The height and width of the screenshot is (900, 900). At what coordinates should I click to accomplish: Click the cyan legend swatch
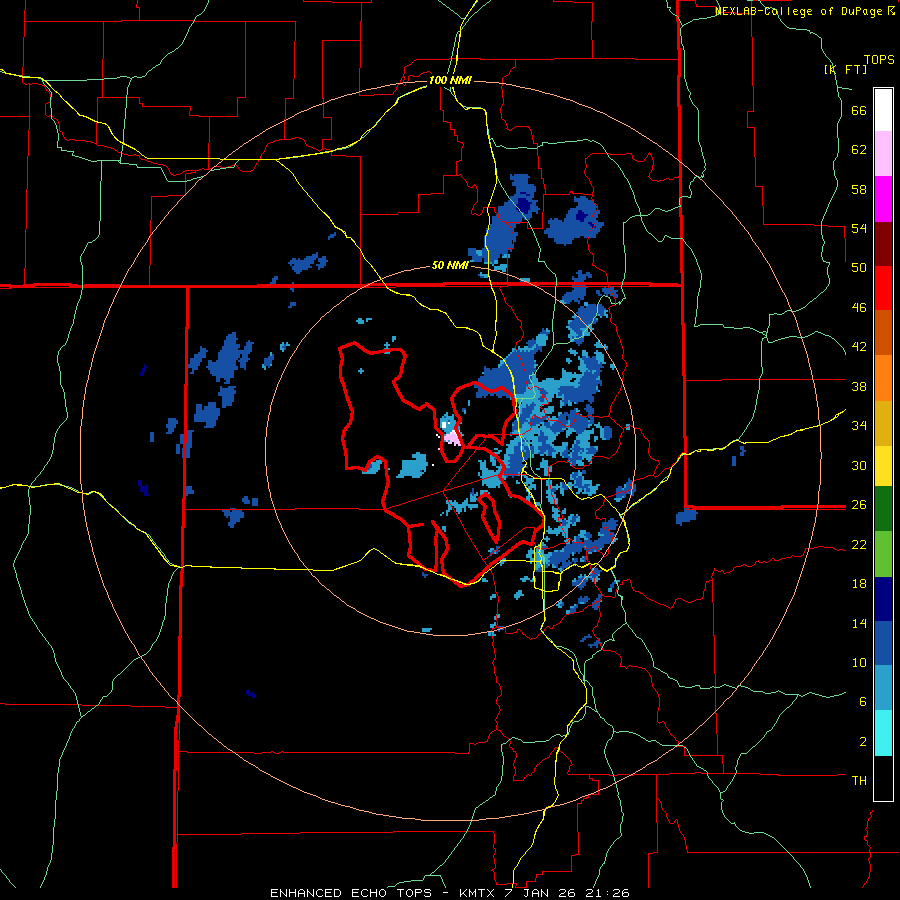tap(883, 733)
